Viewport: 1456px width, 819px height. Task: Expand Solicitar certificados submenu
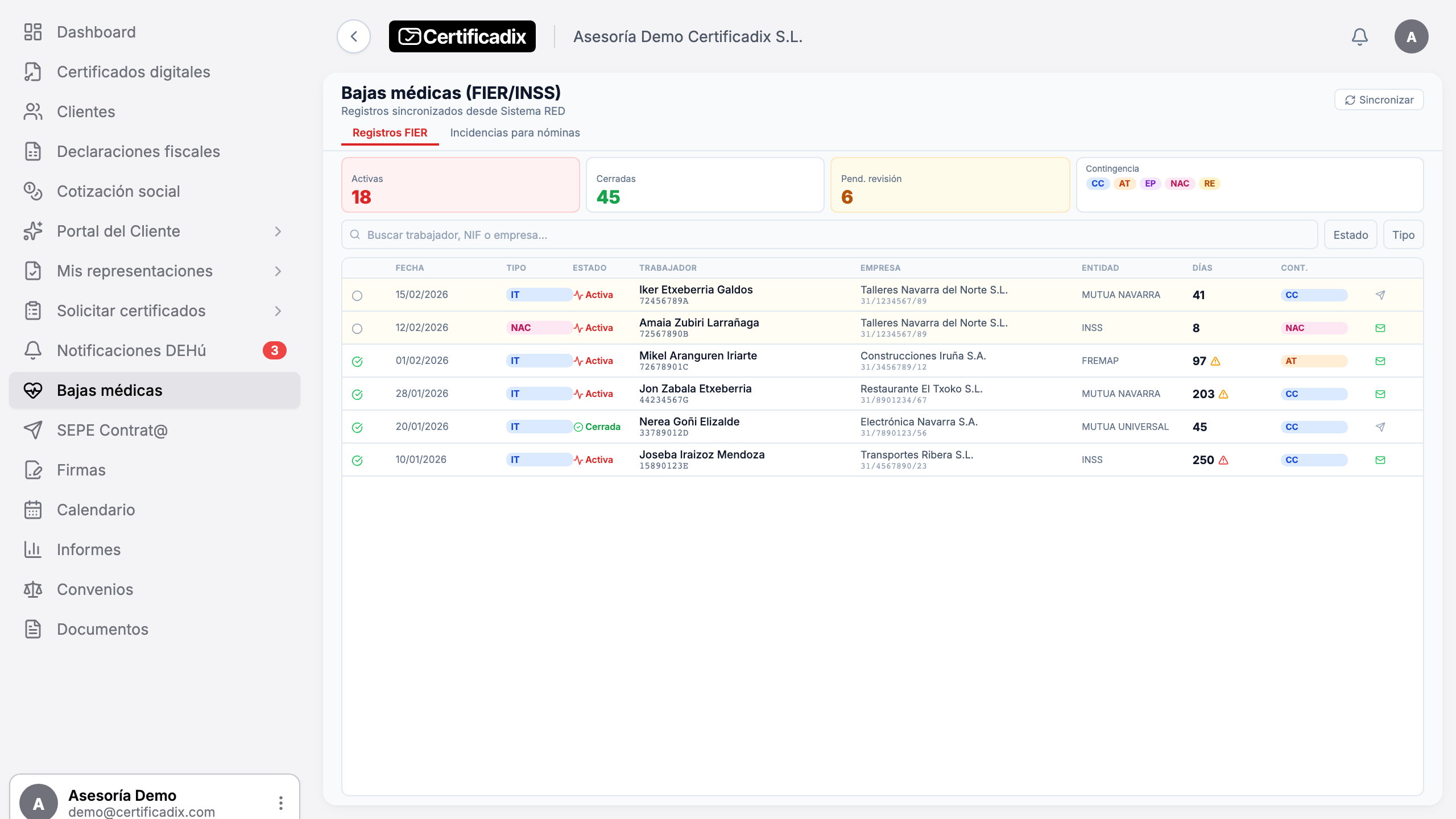tap(278, 311)
